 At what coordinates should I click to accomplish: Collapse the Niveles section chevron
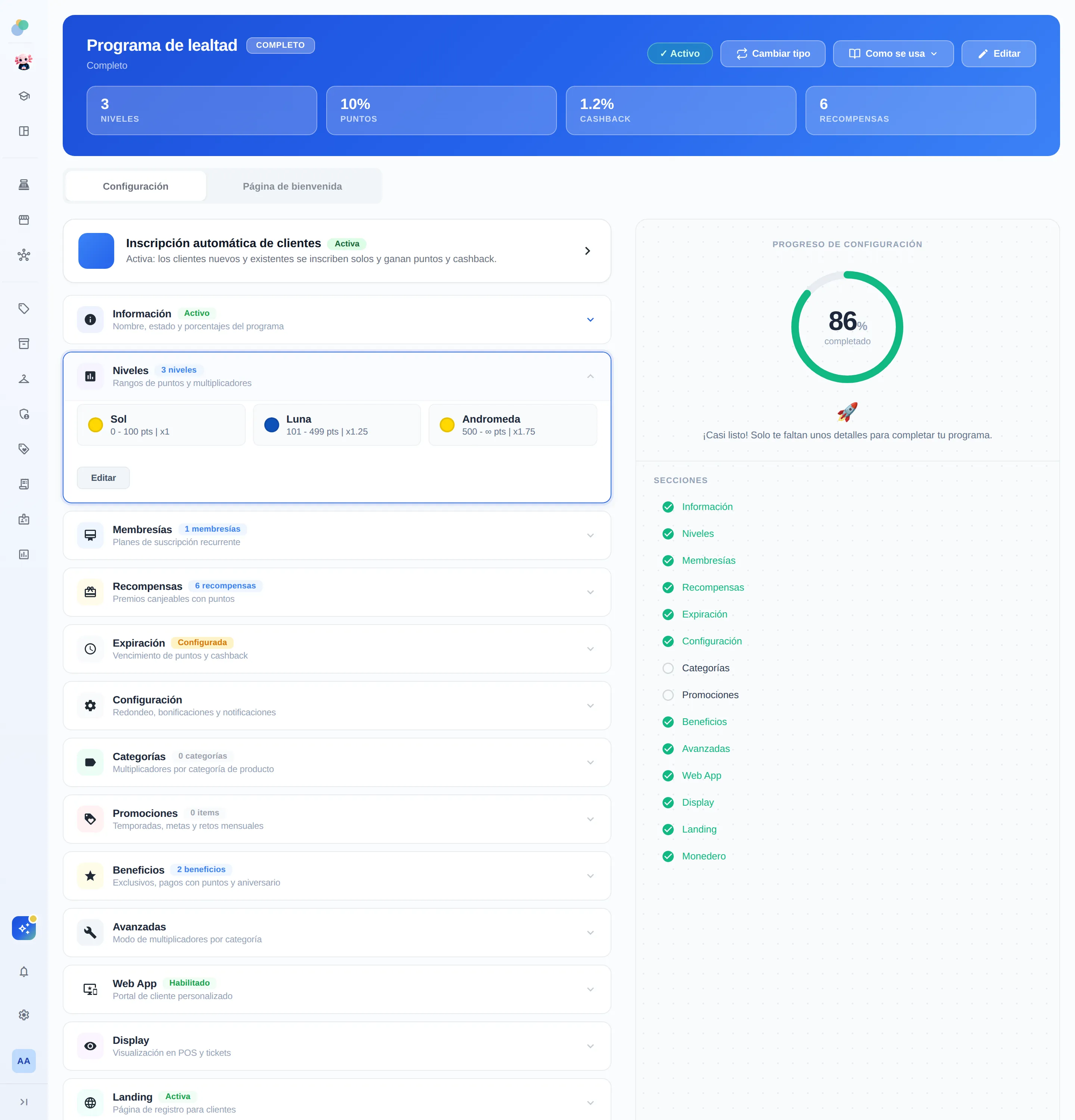click(x=590, y=376)
